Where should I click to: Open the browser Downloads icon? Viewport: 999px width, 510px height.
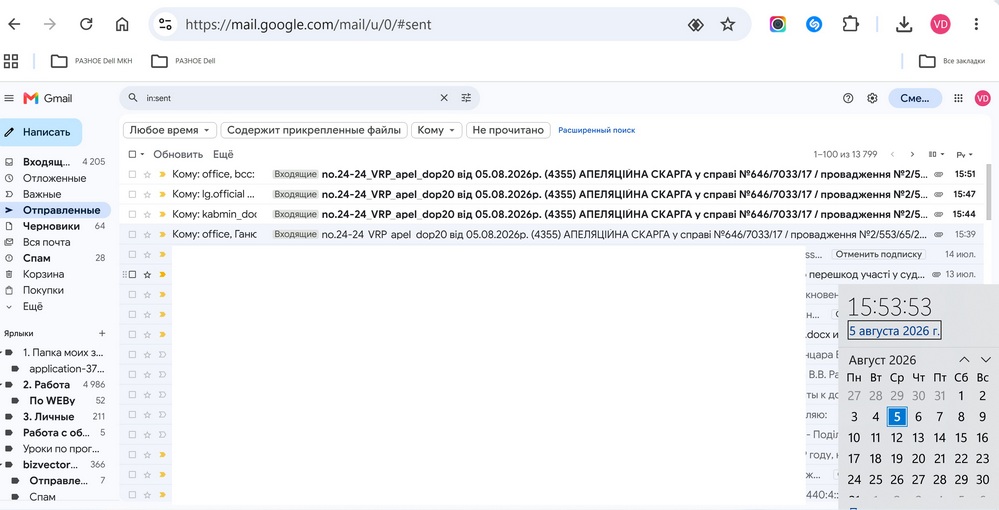click(903, 24)
